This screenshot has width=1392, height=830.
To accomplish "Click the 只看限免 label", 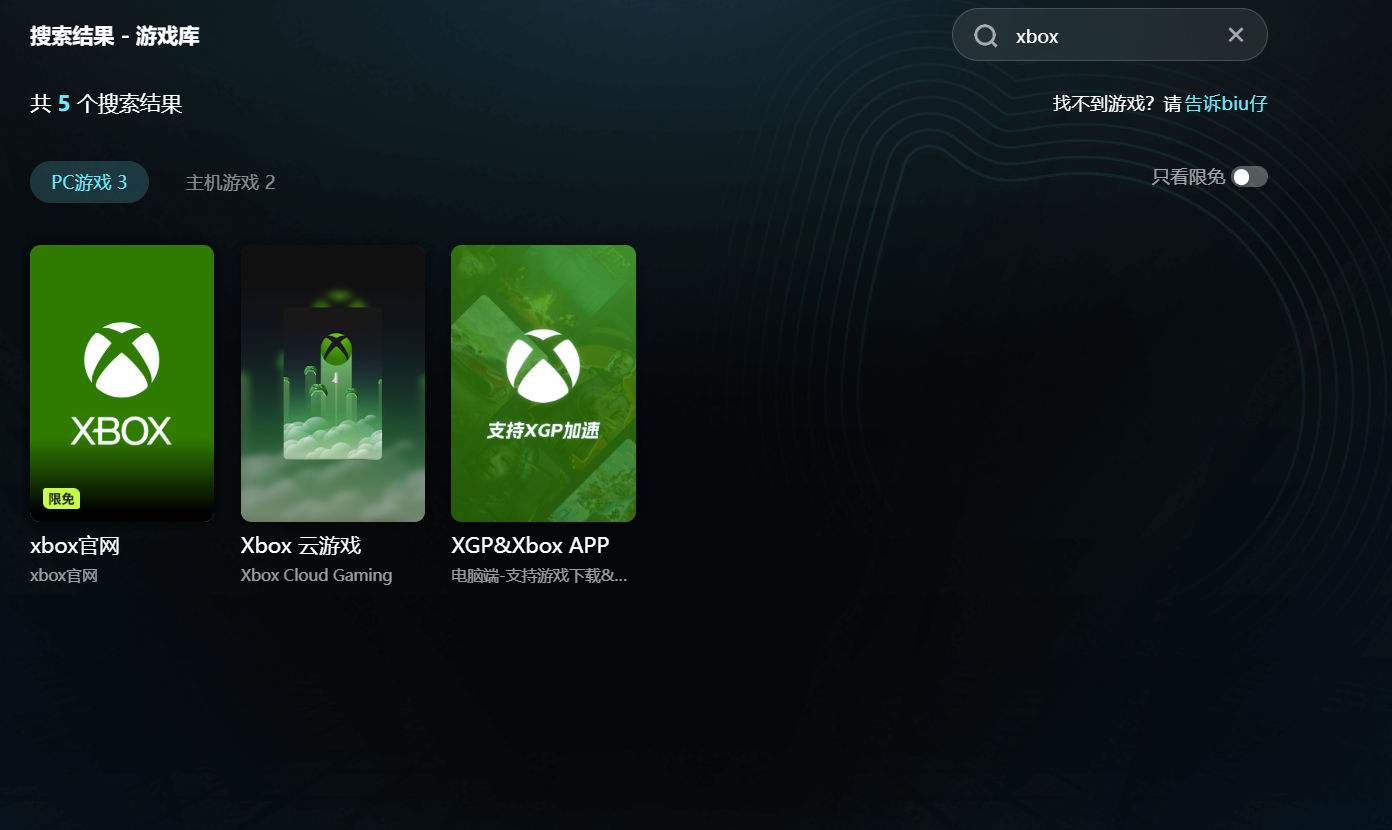I will 1188,177.
